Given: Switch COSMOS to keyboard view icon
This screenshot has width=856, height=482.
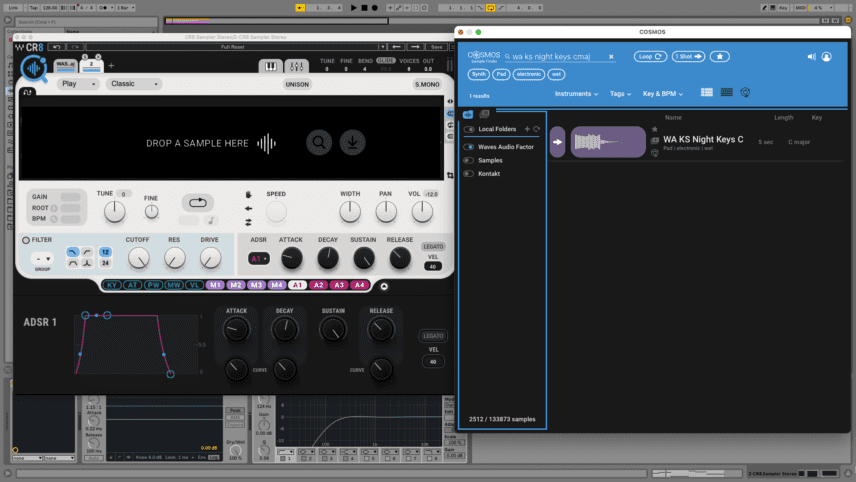Looking at the screenshot, I should pos(726,92).
